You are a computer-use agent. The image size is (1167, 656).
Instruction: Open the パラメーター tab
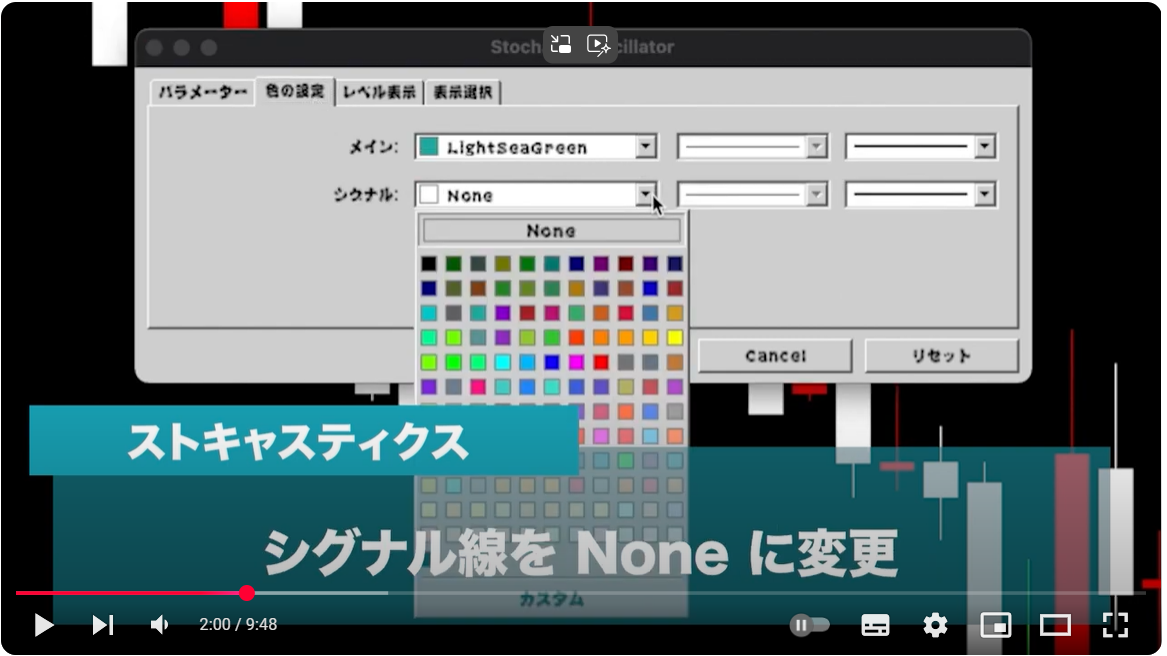tap(202, 92)
